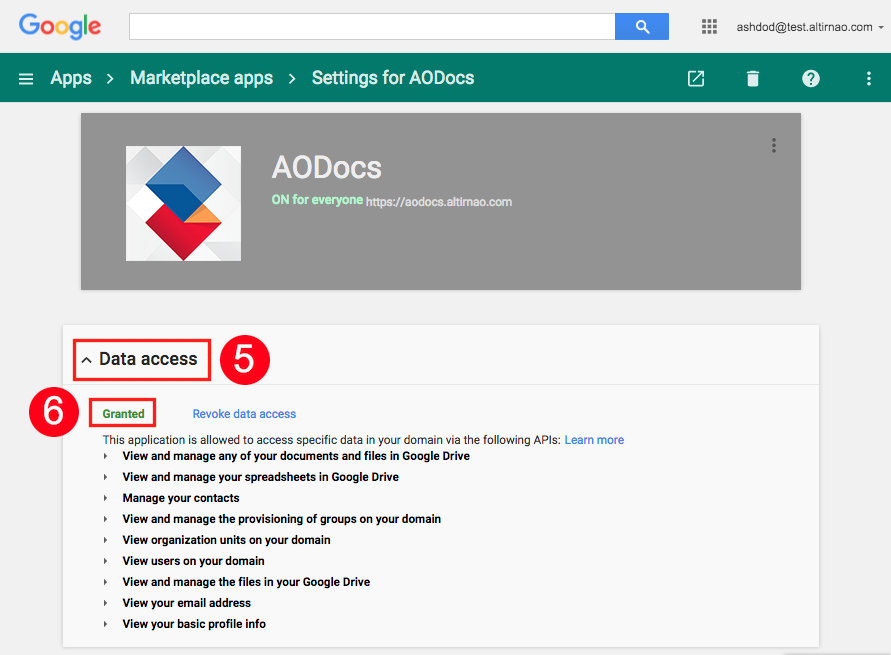Click the Revoke data access link
The height and width of the screenshot is (655, 891).
[x=244, y=414]
